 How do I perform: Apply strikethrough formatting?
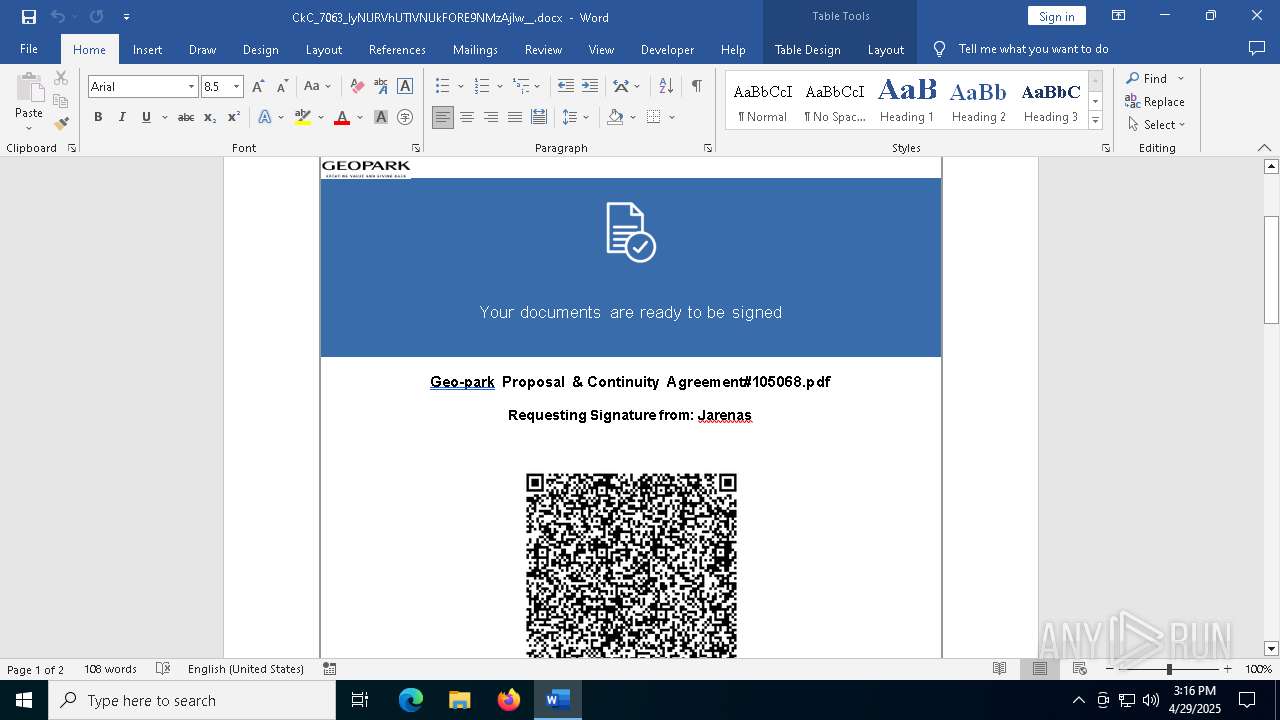point(185,117)
